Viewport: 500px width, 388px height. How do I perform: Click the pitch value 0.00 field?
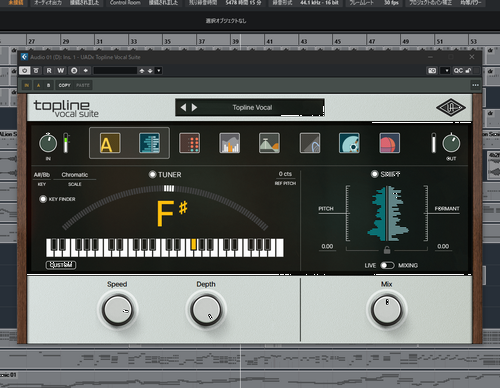pos(327,246)
